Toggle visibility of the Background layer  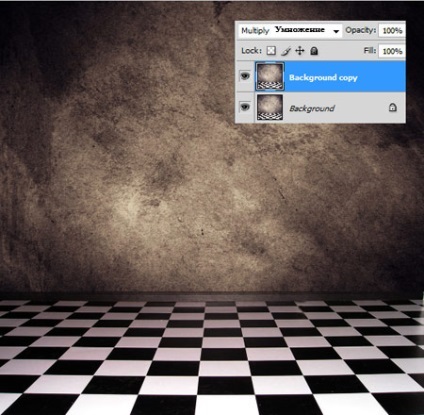(x=245, y=107)
